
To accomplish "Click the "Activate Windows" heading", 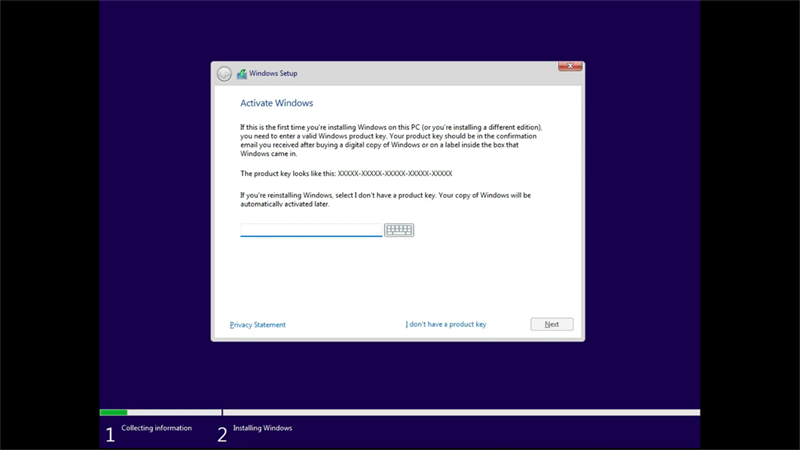I will tap(277, 103).
